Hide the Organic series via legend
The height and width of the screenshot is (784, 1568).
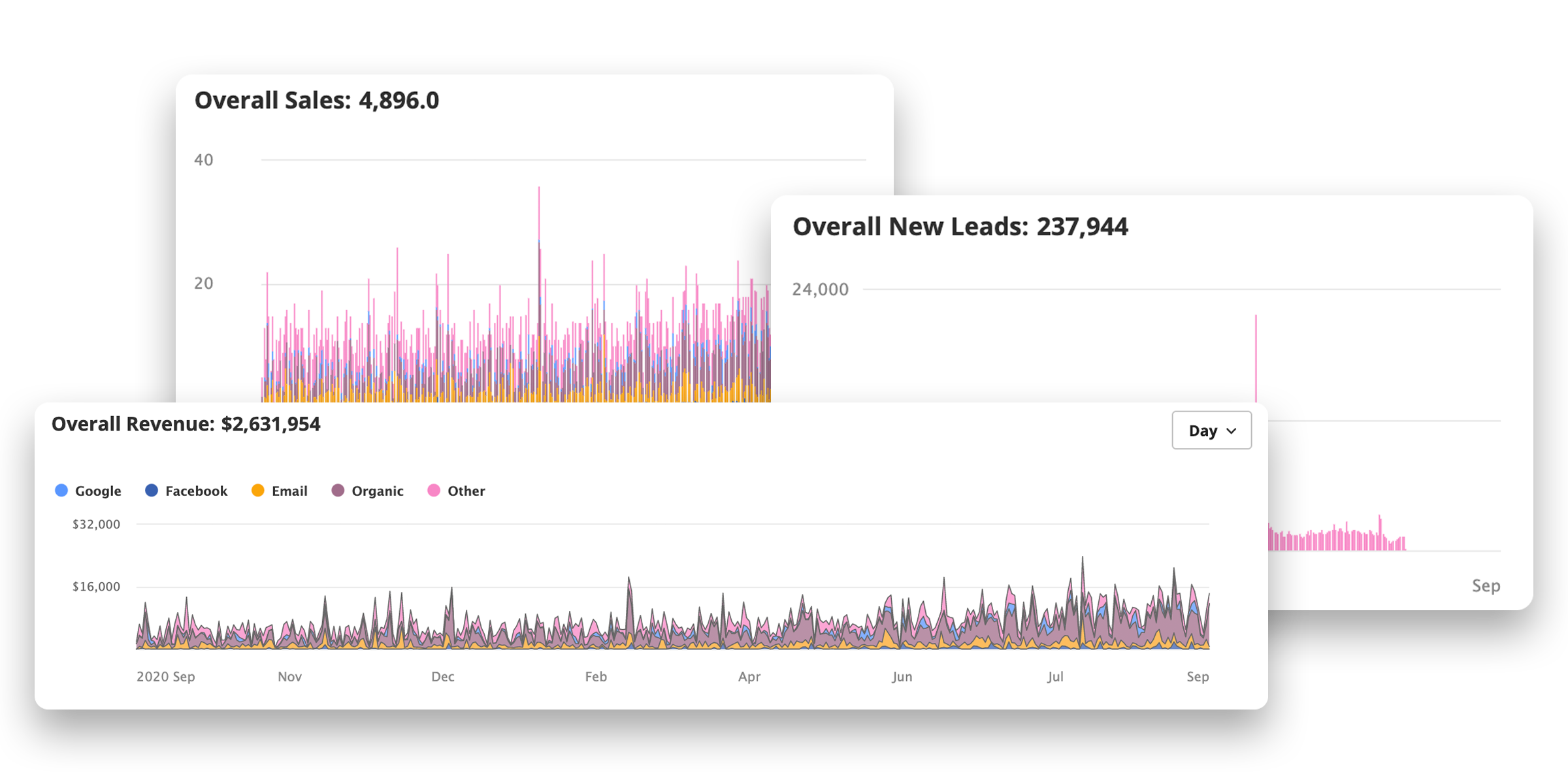tap(377, 491)
